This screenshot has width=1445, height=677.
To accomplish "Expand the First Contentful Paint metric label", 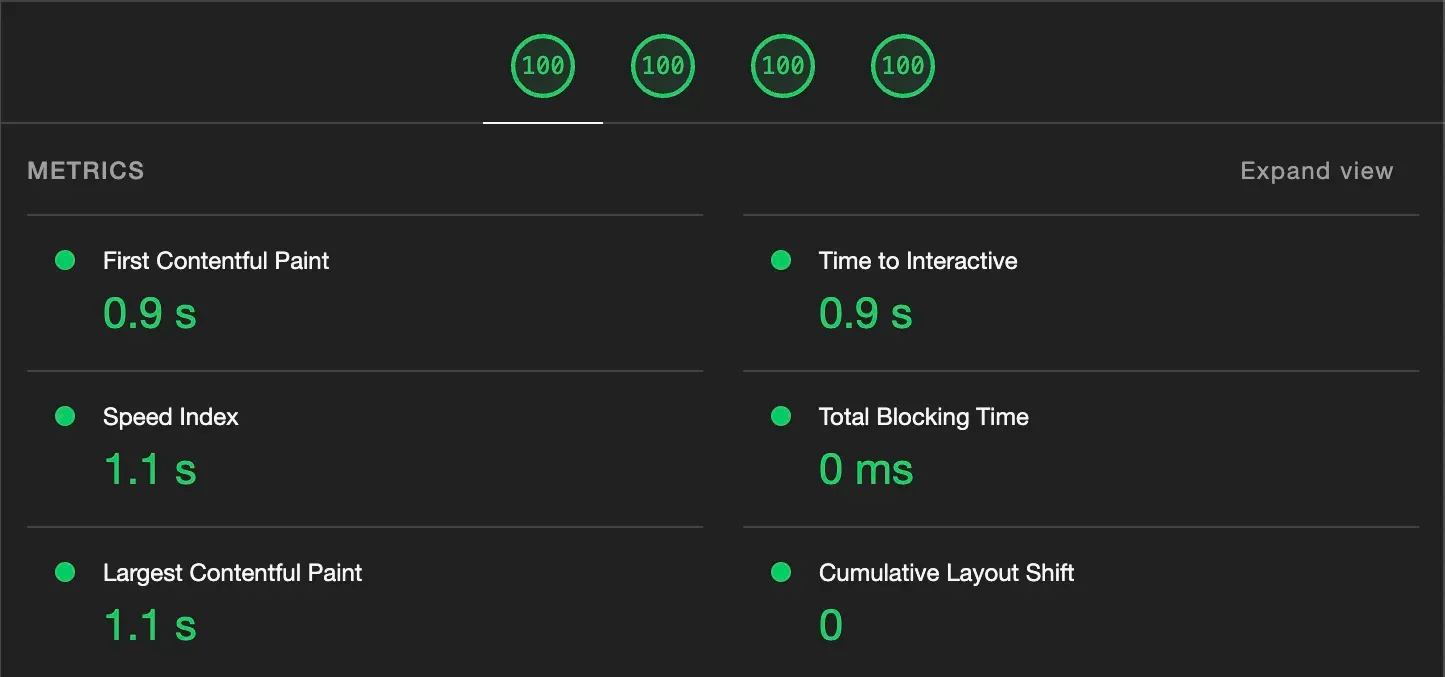I will tap(216, 261).
